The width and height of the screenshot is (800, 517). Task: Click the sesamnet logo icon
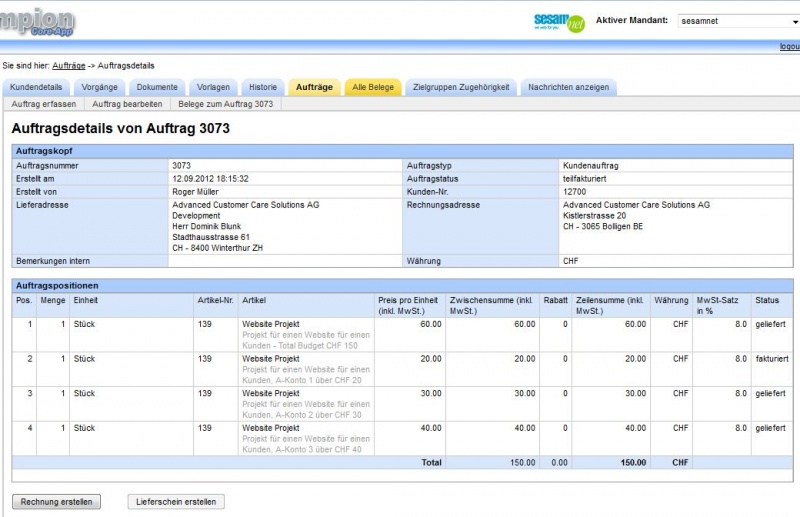559,21
